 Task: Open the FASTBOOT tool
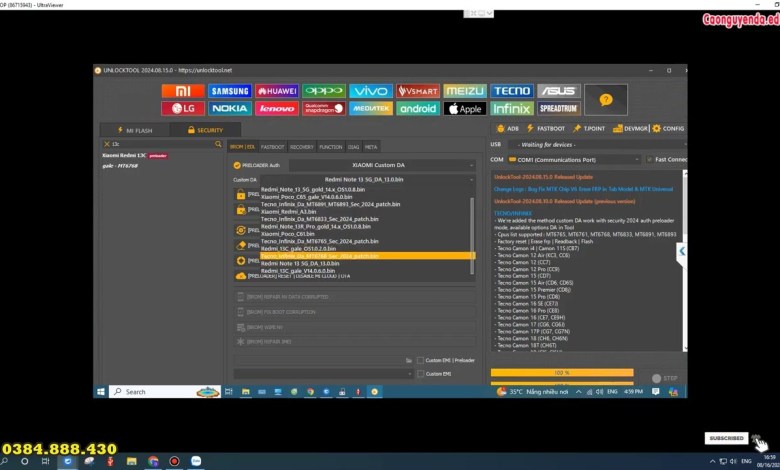(x=546, y=128)
